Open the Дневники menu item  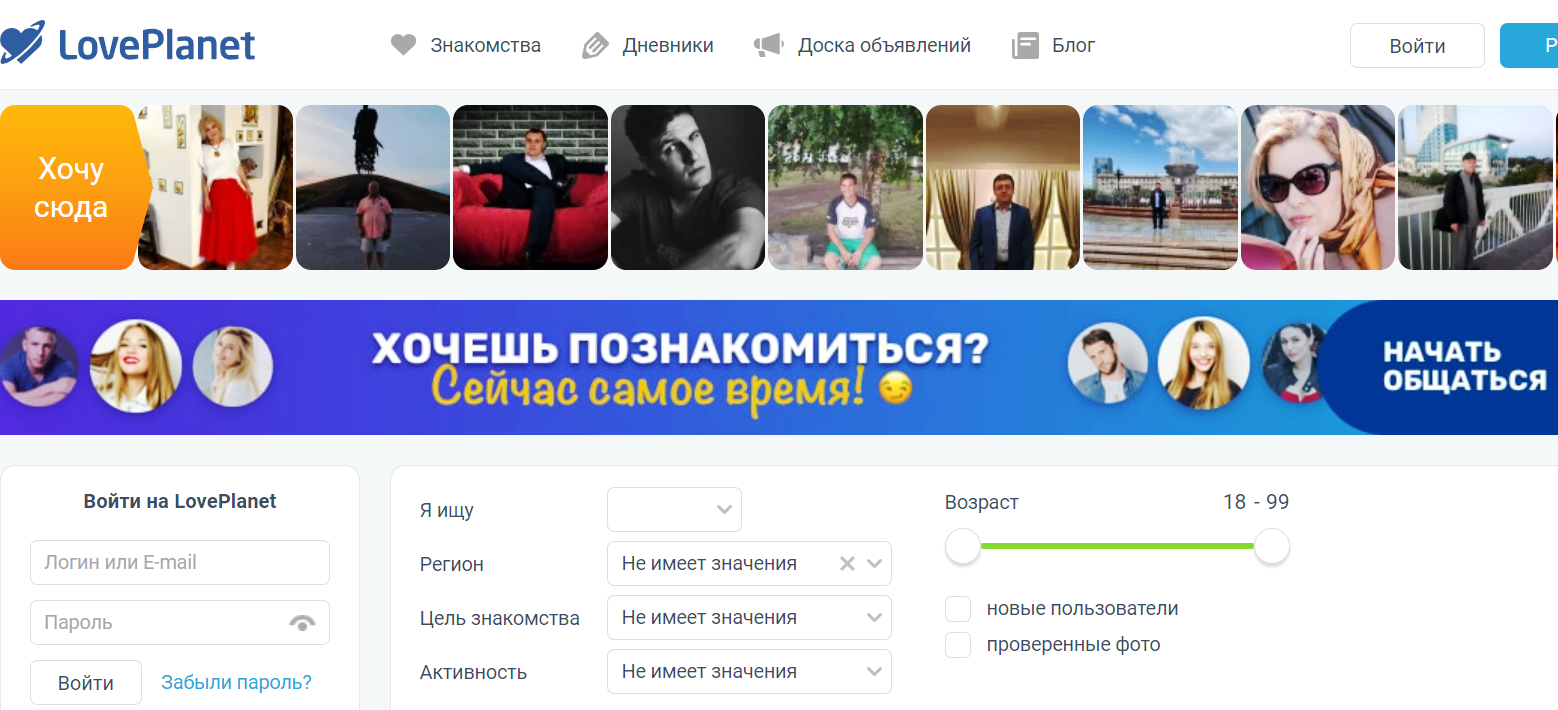point(668,45)
